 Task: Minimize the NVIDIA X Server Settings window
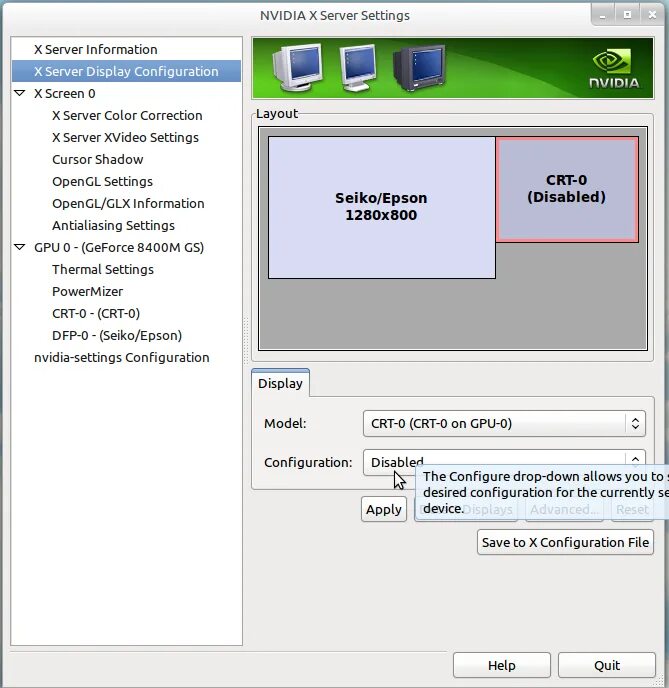coord(602,15)
